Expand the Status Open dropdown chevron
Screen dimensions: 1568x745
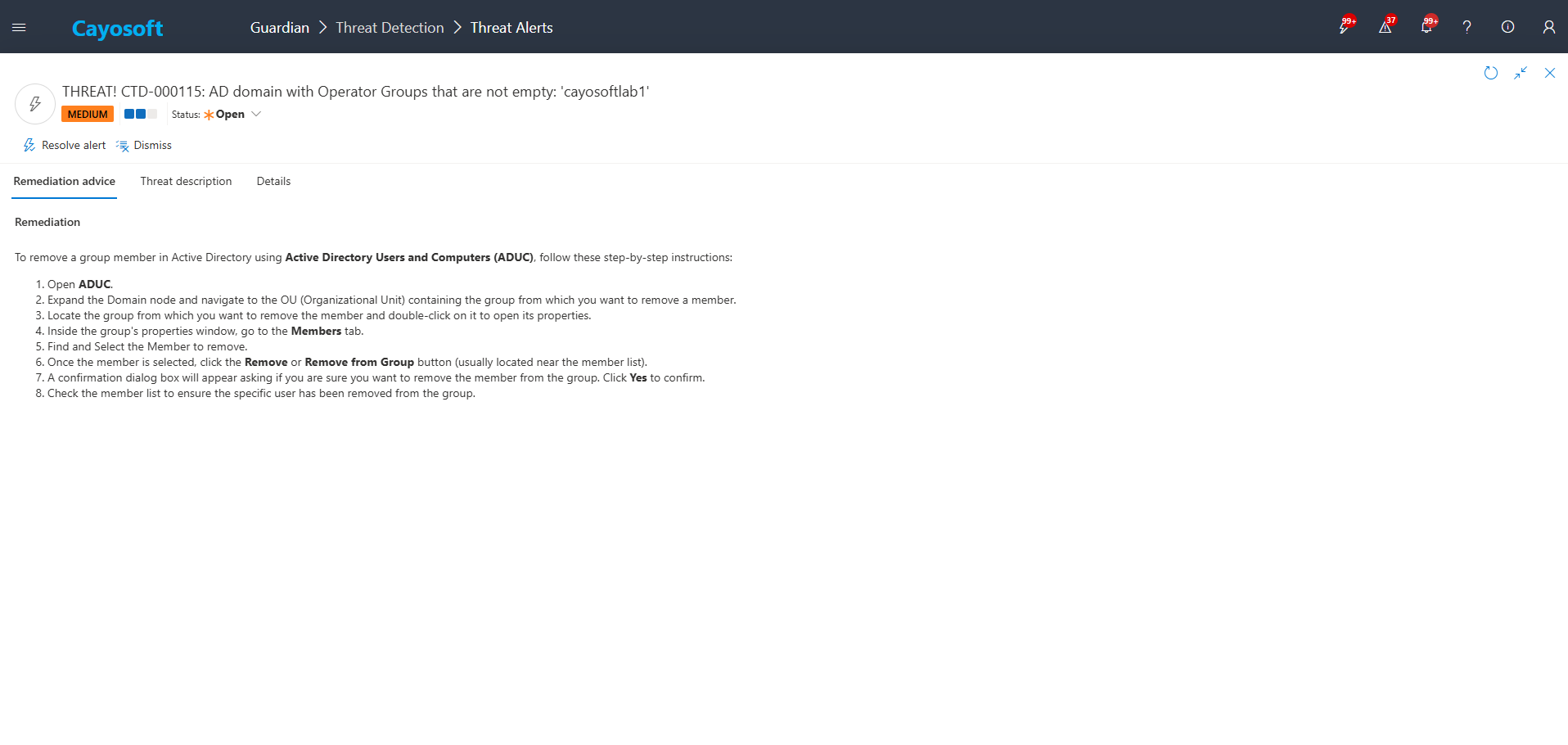(x=256, y=115)
